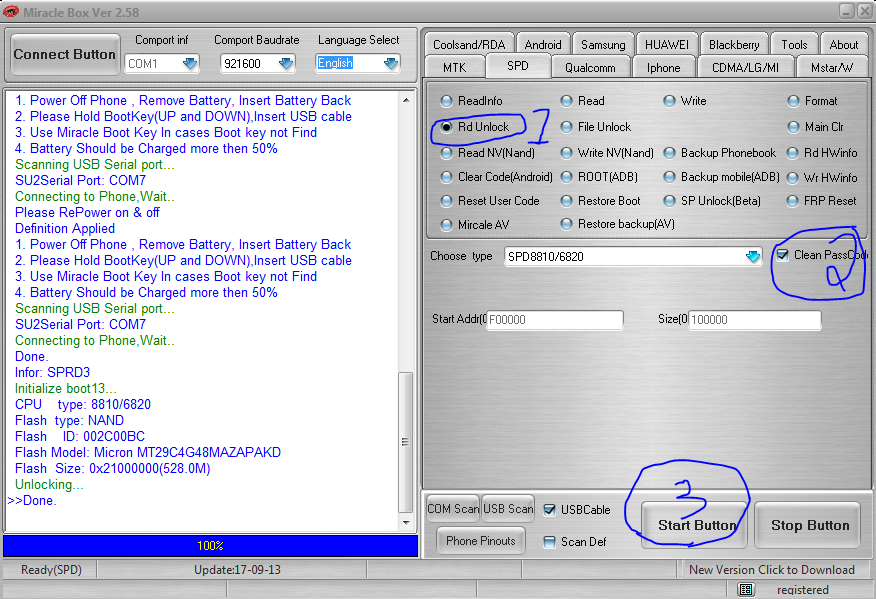
Task: Open the Tools tab
Action: point(794,45)
